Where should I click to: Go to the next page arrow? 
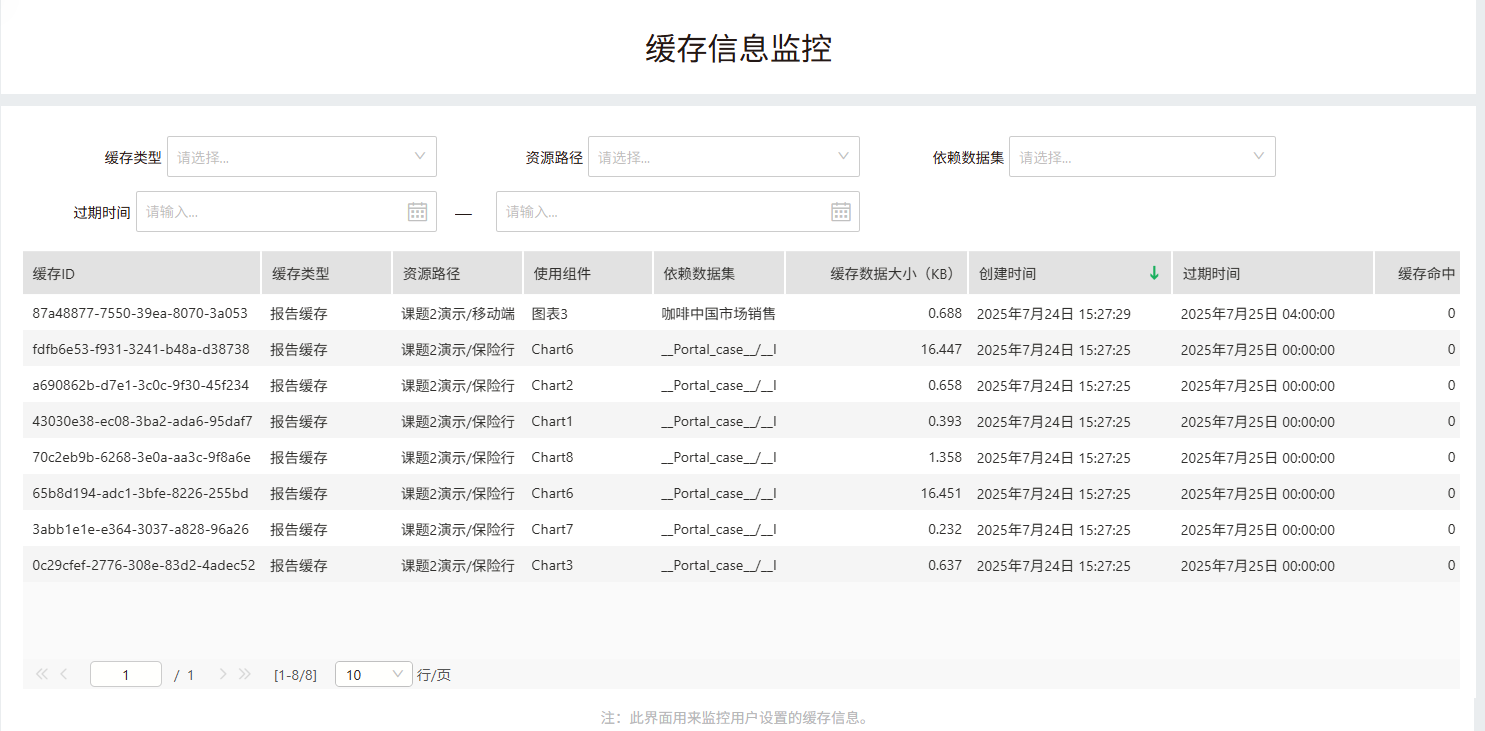(x=223, y=675)
